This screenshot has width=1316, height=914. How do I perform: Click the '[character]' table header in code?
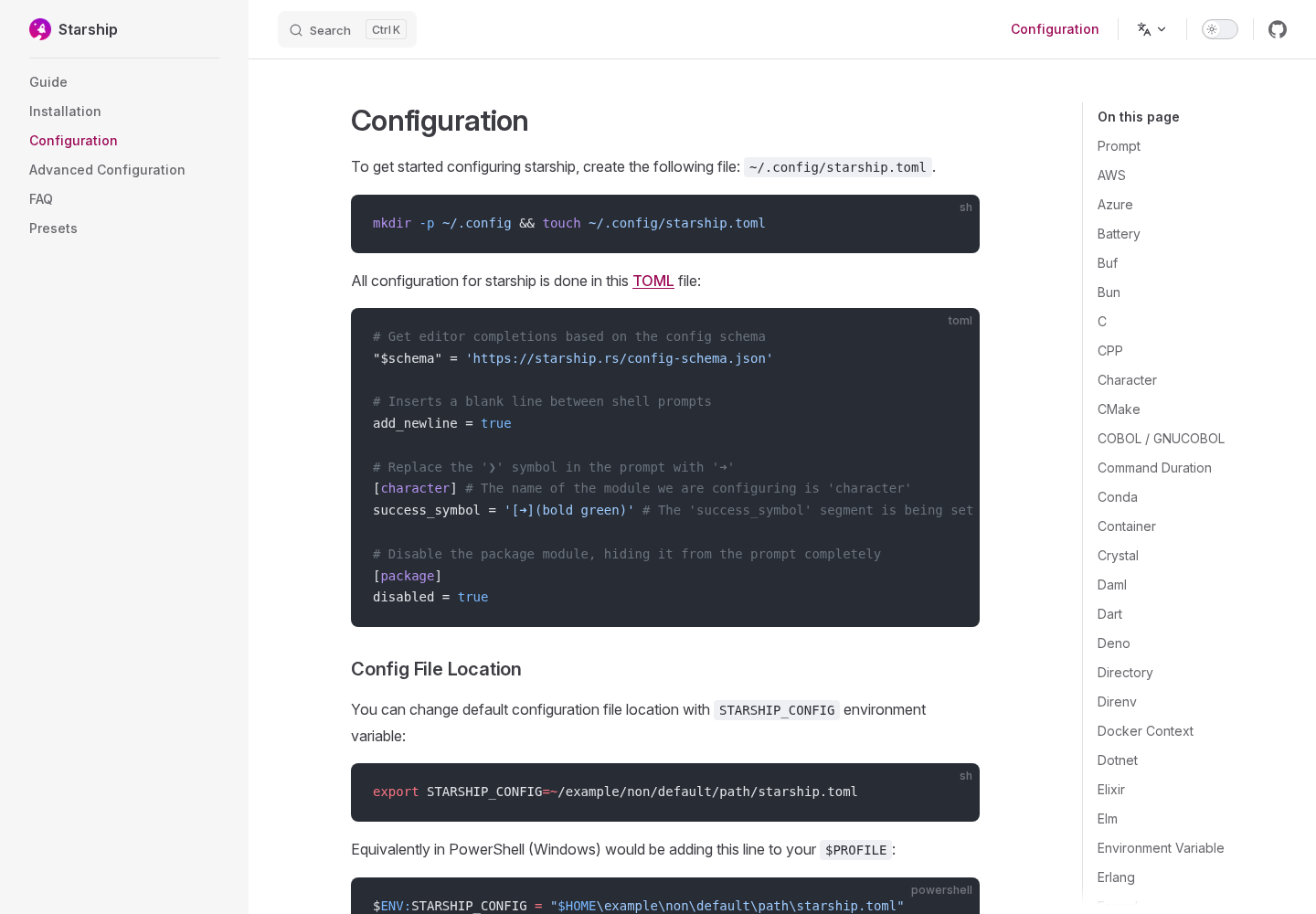[415, 488]
